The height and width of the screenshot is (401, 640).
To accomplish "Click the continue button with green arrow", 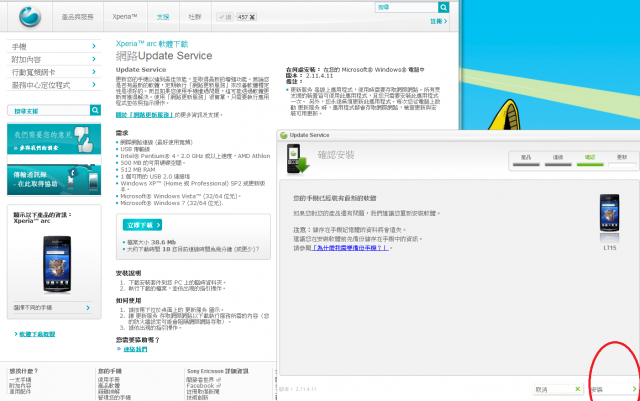I will (613, 389).
